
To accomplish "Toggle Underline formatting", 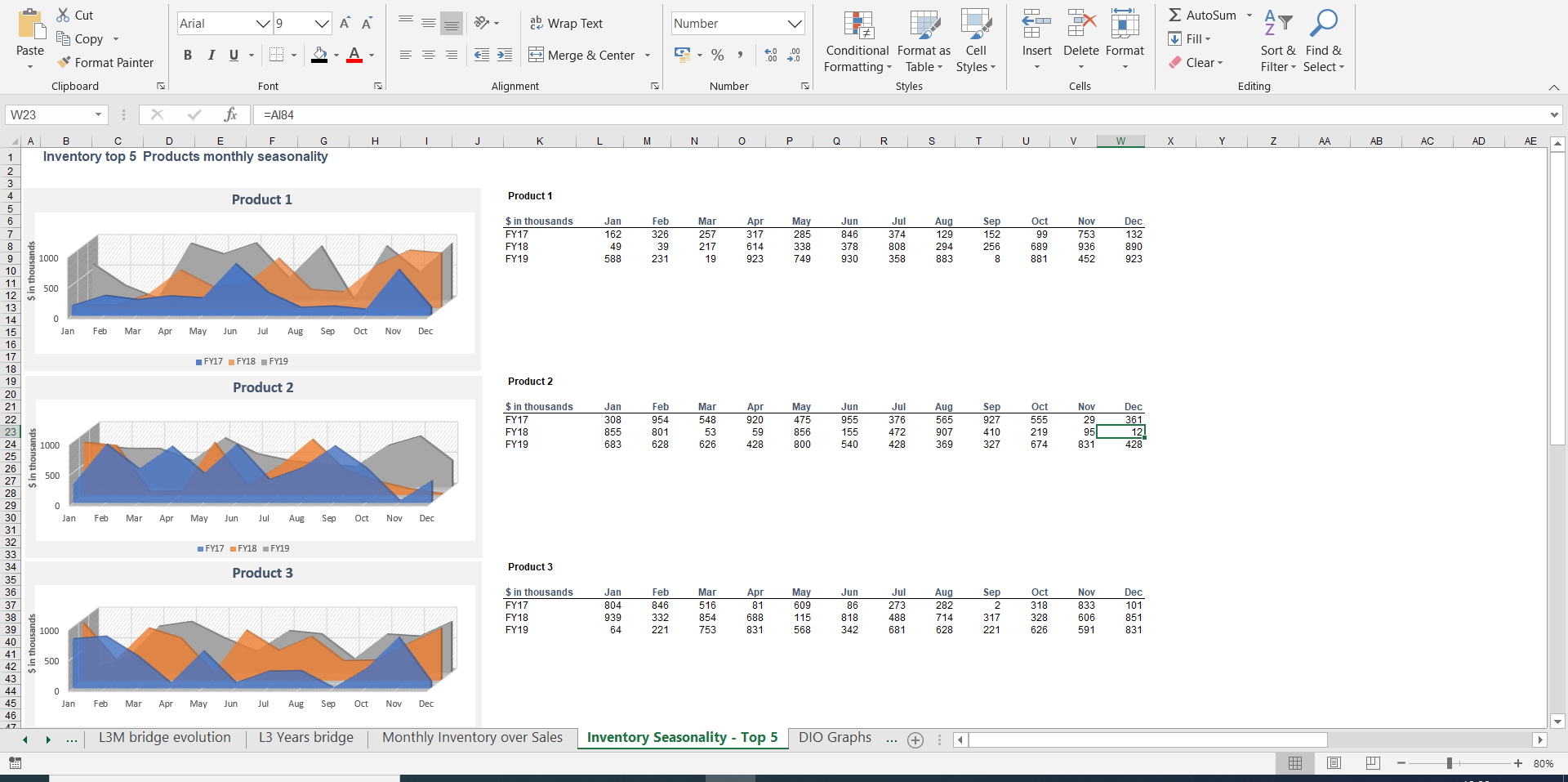I will (x=234, y=55).
